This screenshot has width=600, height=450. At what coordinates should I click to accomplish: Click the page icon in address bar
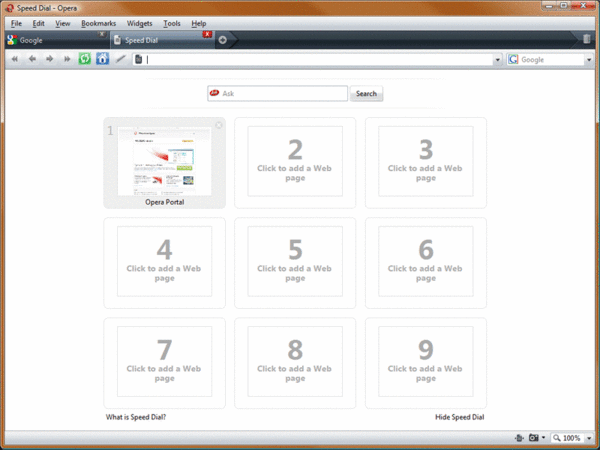click(139, 59)
